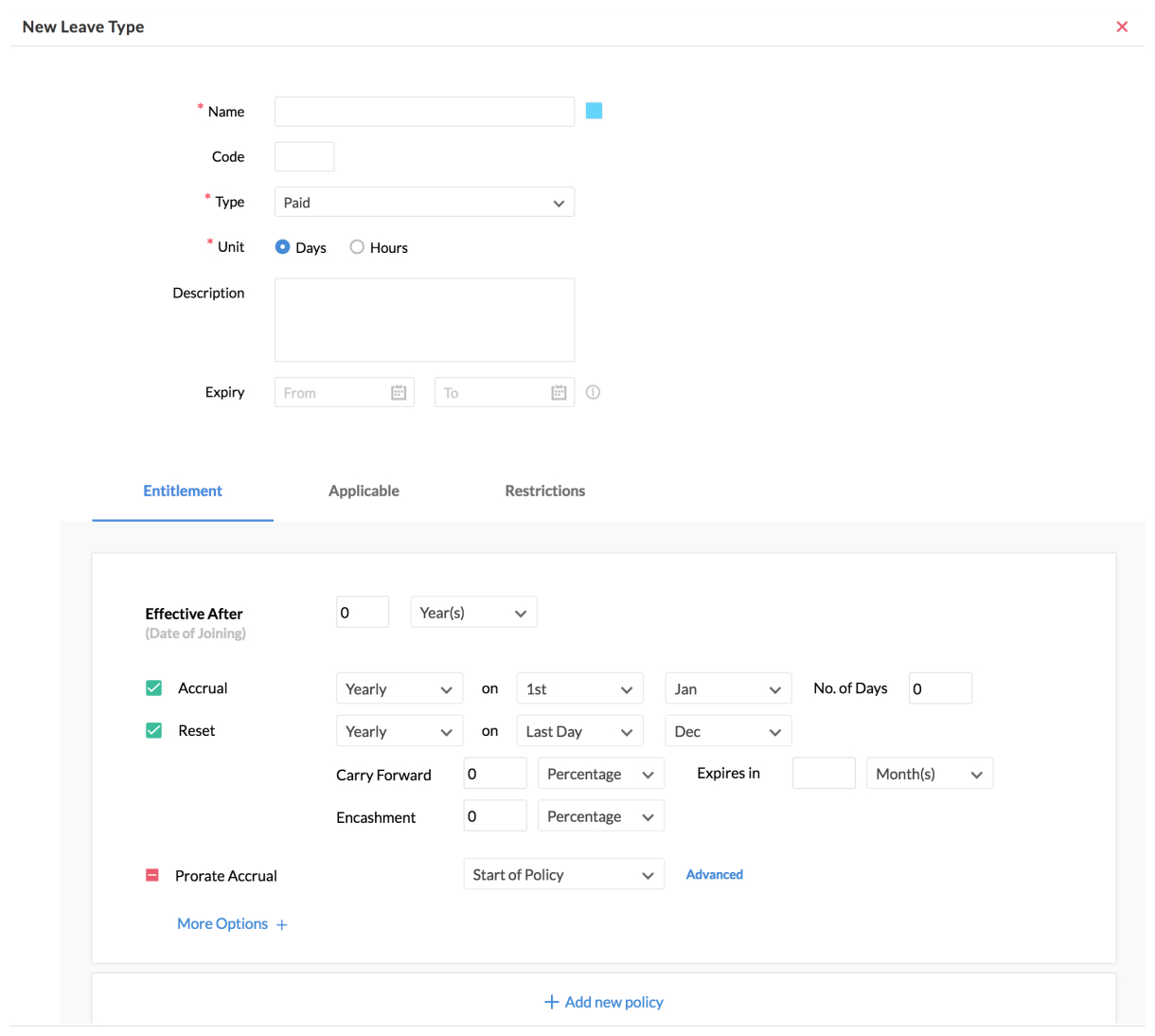Click the Advanced link
The width and height of the screenshot is (1155, 1036).
[714, 875]
